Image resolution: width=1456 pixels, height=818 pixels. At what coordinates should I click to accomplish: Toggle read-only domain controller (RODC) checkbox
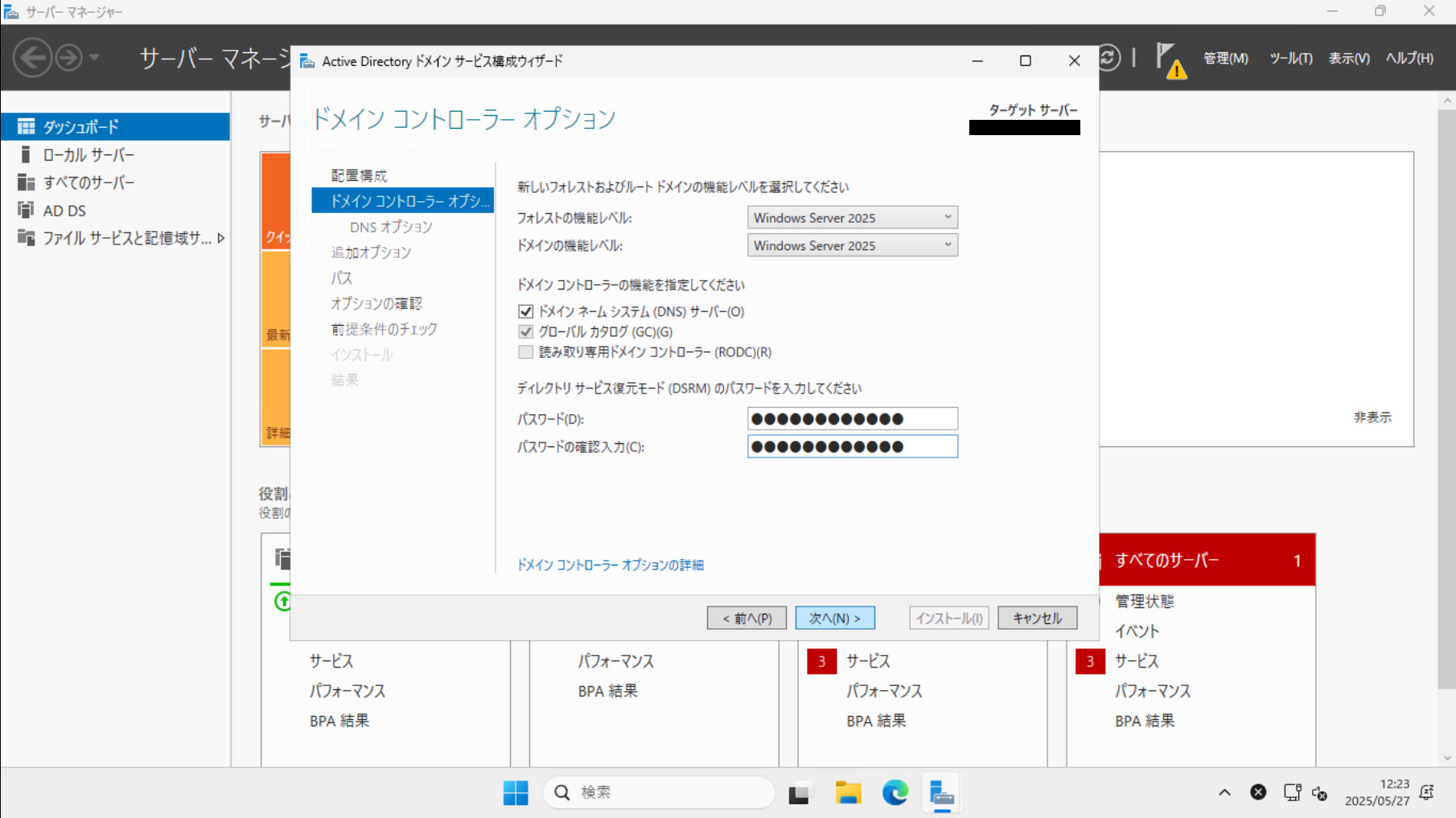pos(526,351)
